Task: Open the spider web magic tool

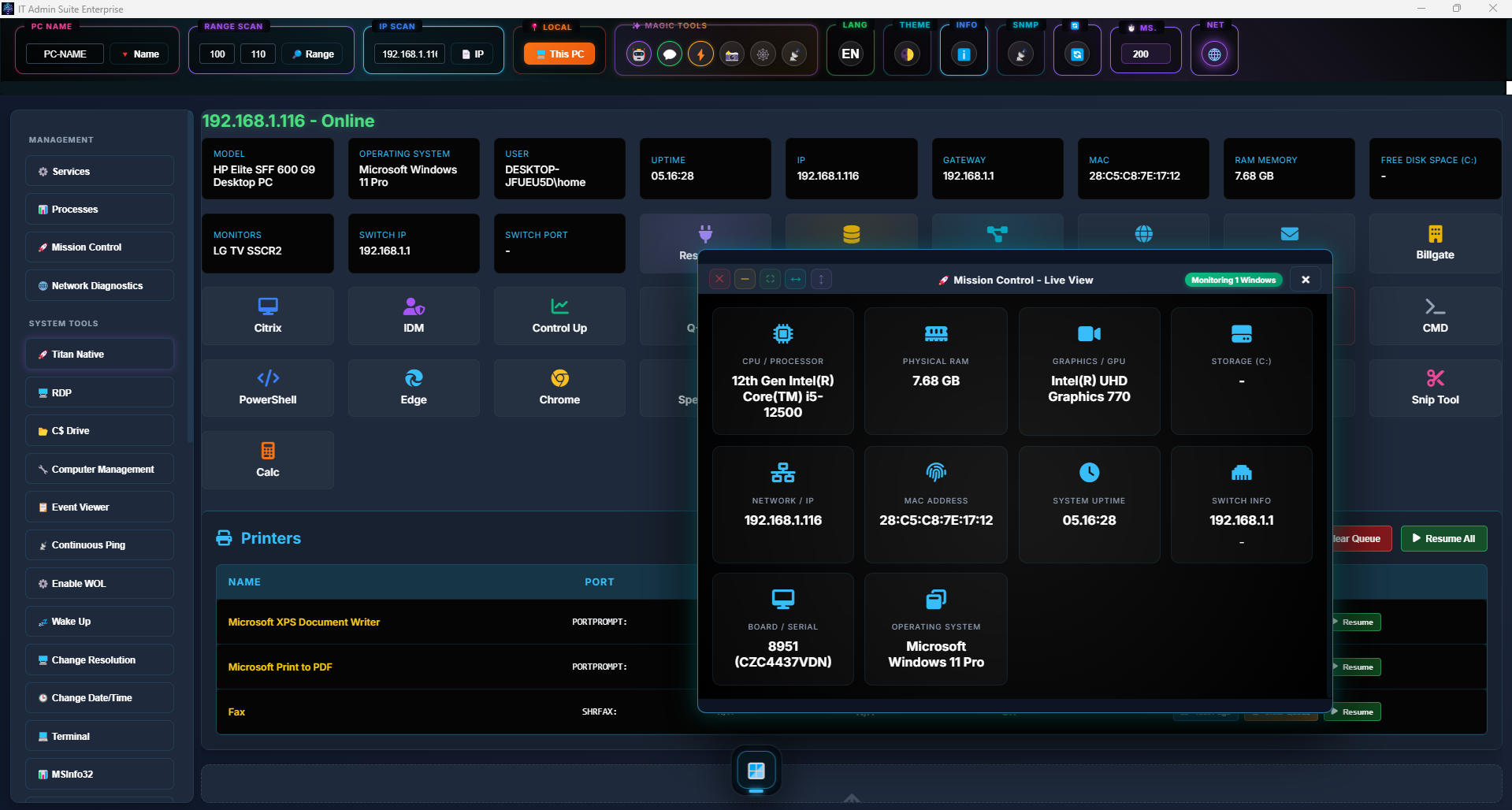Action: pos(763,54)
